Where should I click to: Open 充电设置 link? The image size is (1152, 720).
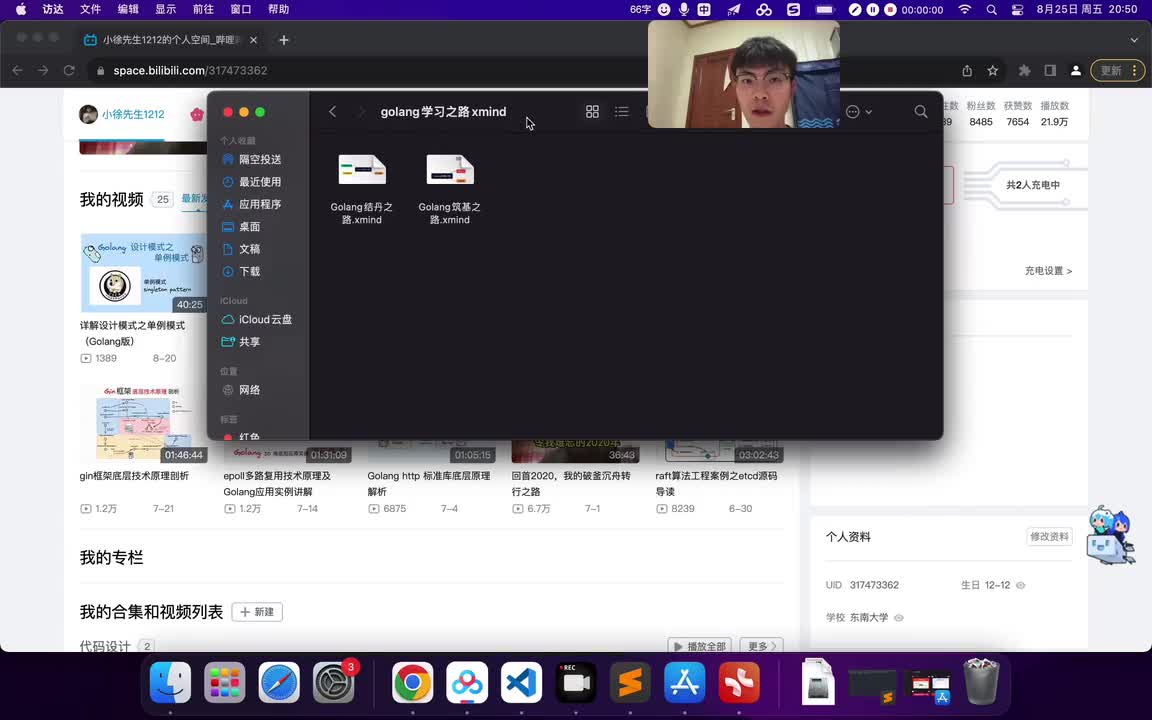coord(1048,271)
